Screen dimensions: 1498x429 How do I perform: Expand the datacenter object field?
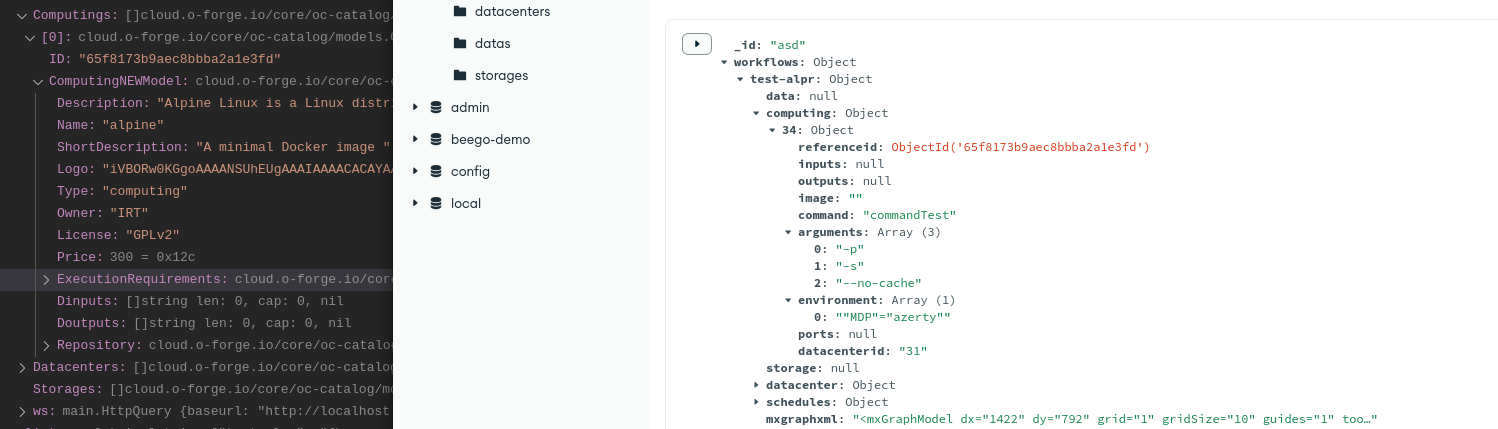pos(756,385)
